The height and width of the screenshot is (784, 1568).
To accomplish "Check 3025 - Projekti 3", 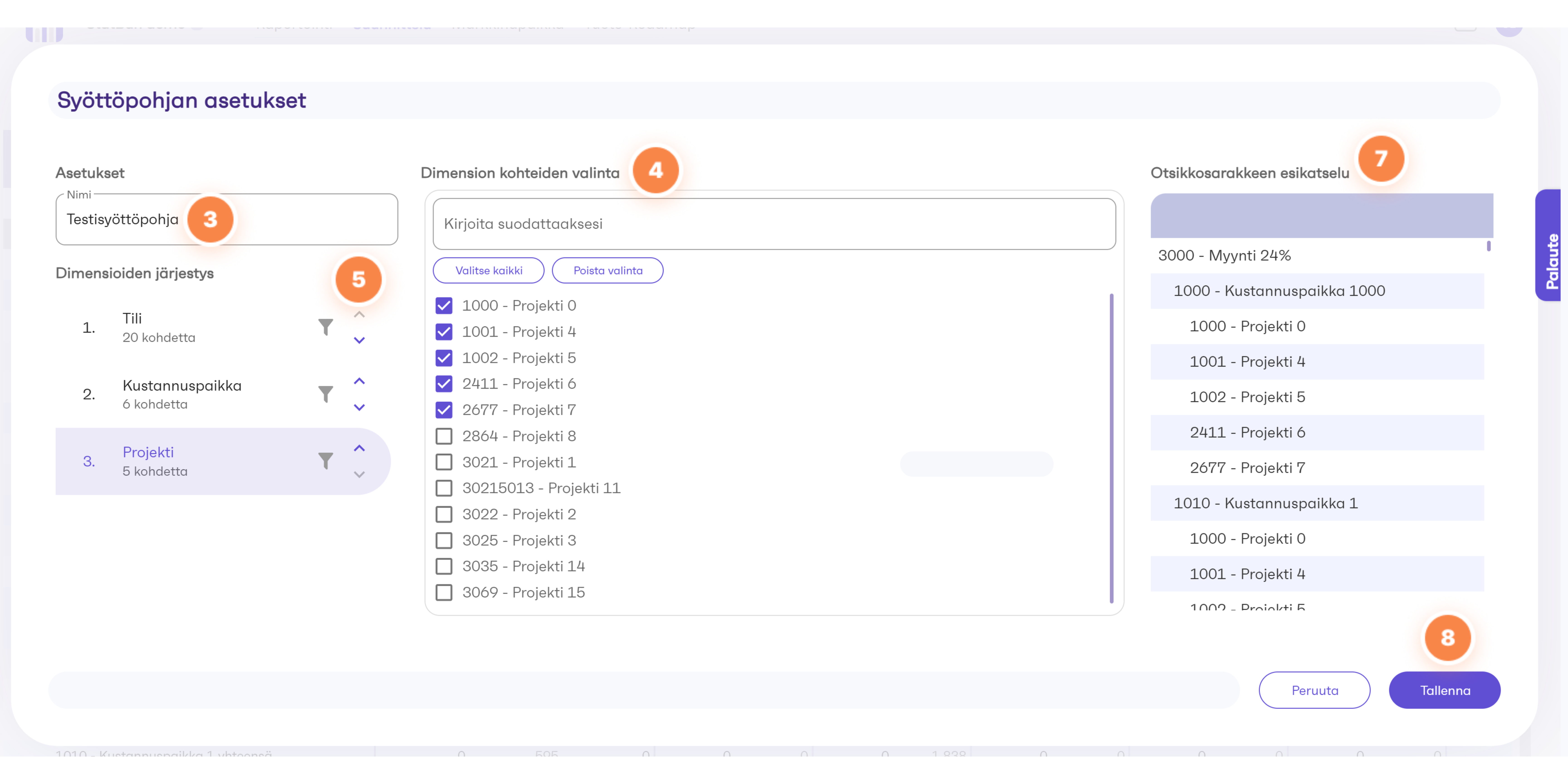I will (444, 541).
